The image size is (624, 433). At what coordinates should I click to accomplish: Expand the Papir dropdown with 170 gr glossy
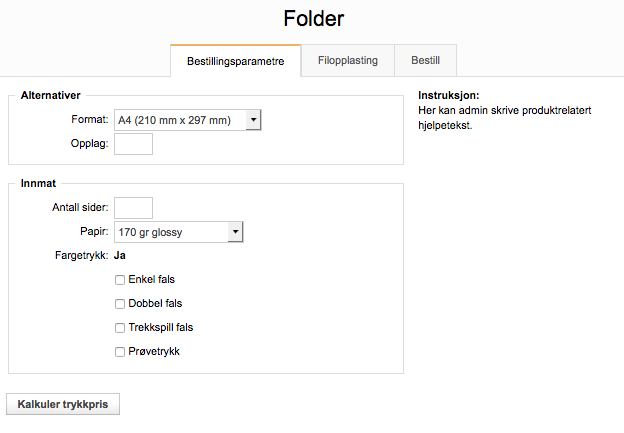point(179,232)
